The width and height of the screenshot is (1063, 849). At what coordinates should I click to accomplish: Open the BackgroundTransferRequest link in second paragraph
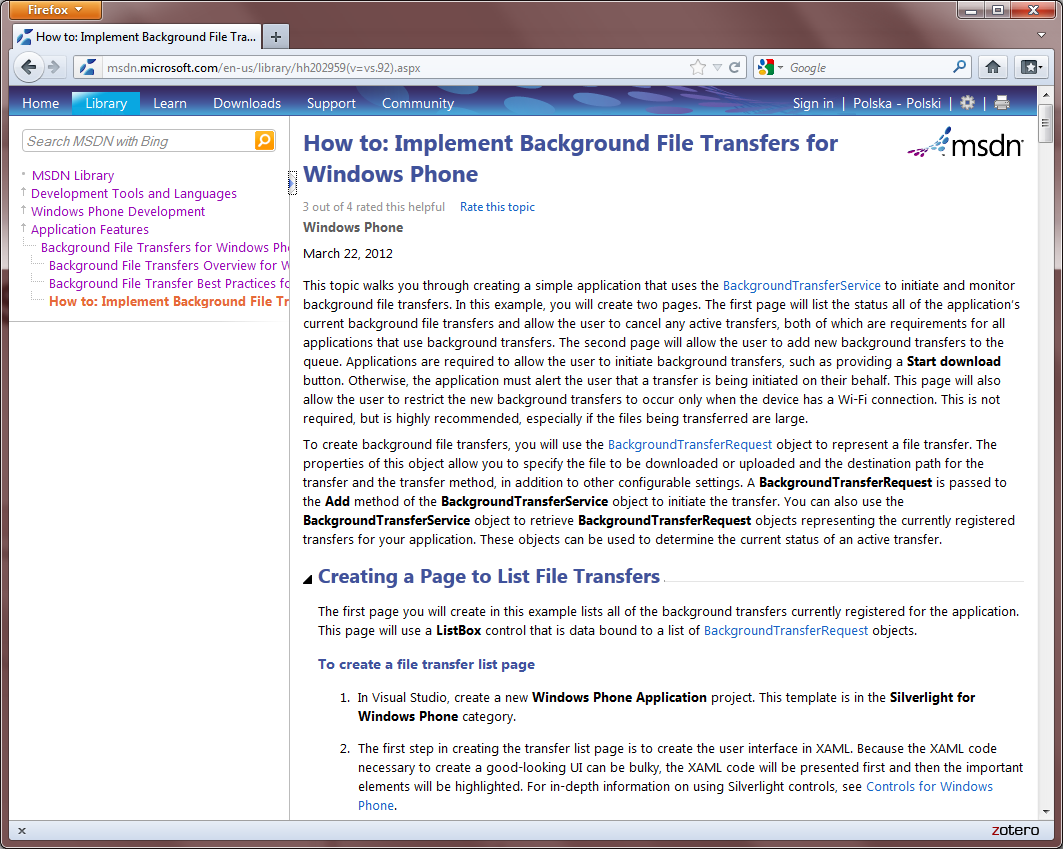(689, 444)
